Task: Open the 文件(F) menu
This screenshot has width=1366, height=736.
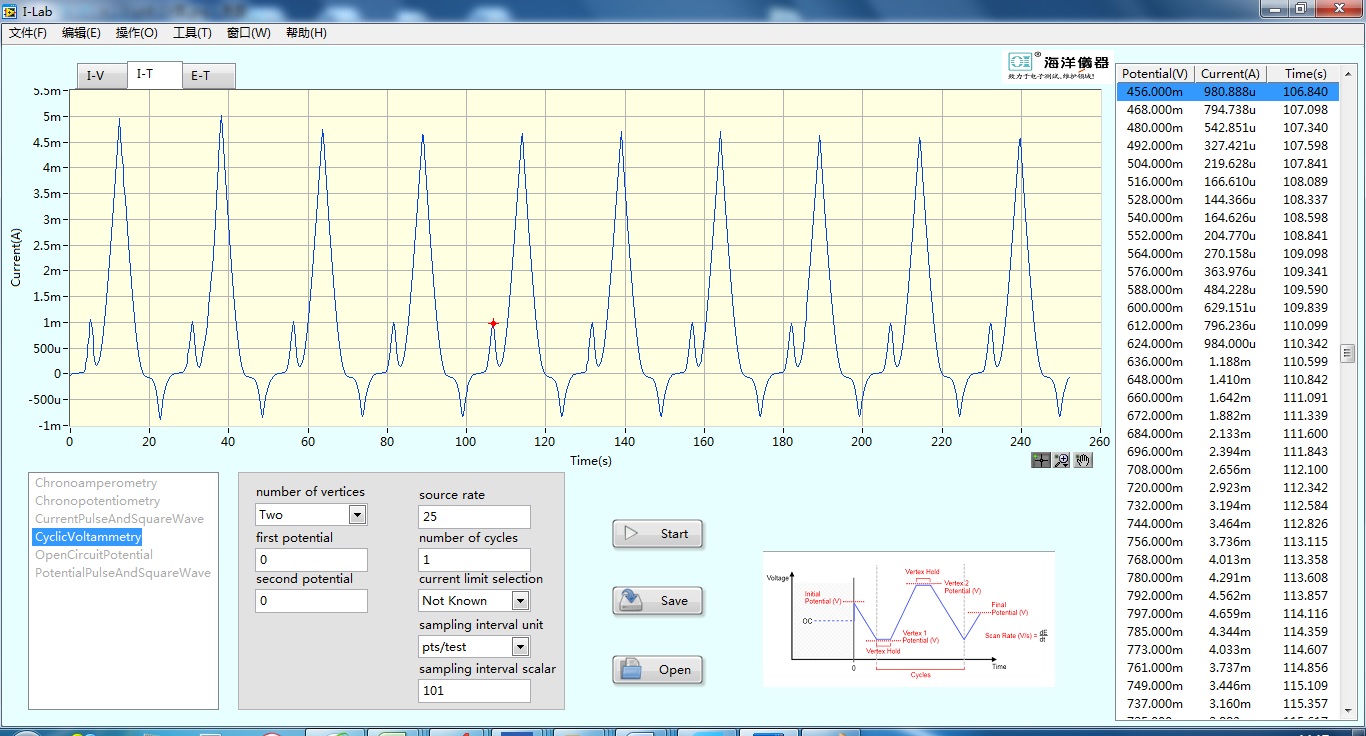Action: point(28,33)
